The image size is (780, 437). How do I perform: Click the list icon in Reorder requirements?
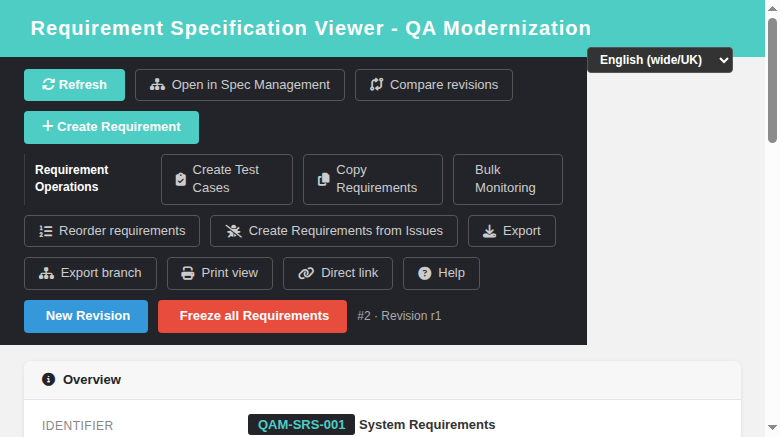click(46, 231)
